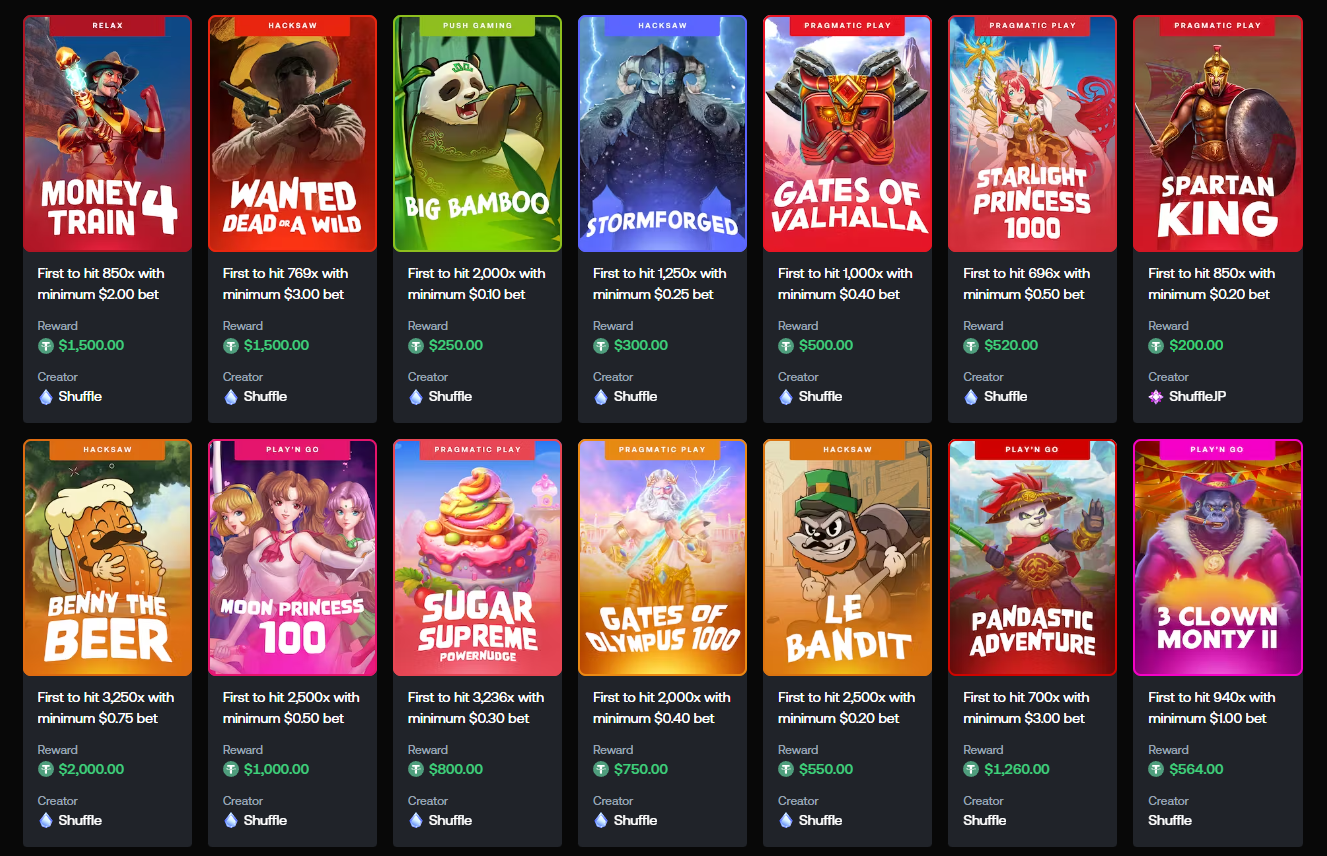1327x856 pixels.
Task: Click Shuffle droplet icon under Money Train 4
Action: coord(45,397)
